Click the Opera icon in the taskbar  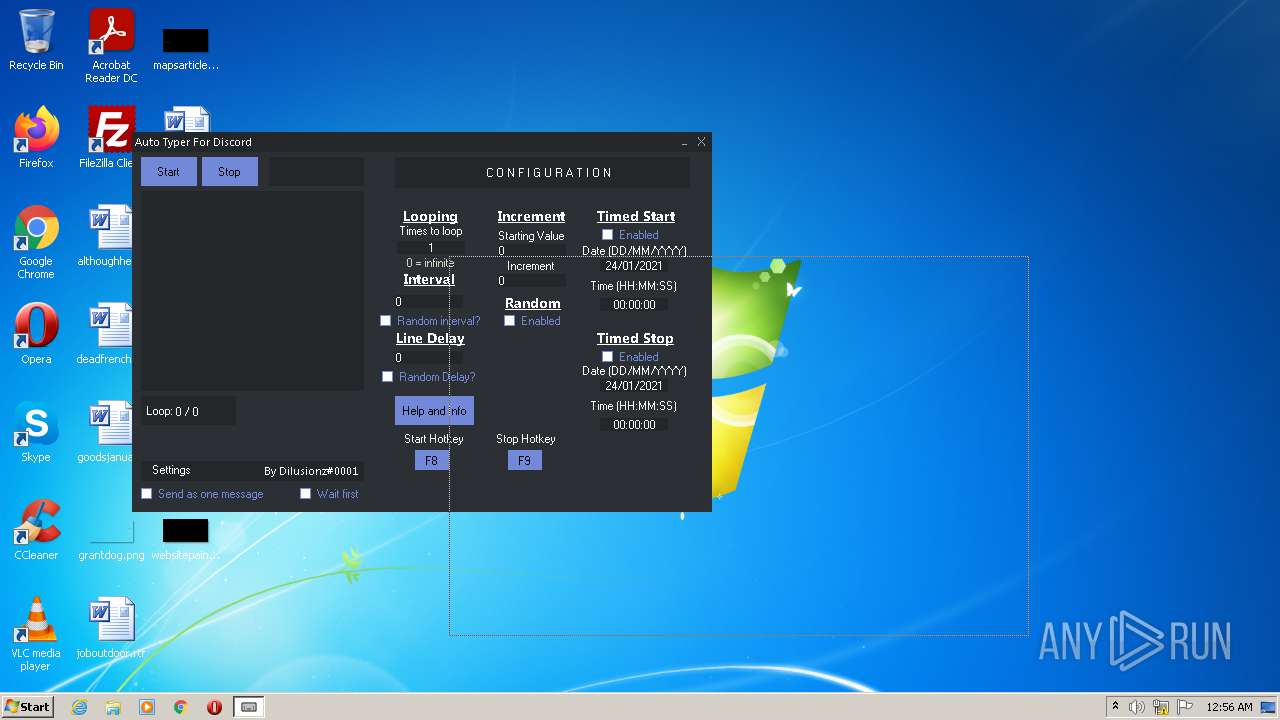click(214, 707)
